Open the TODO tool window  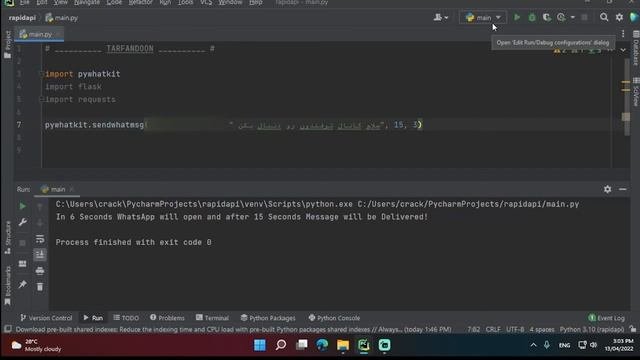(x=126, y=318)
